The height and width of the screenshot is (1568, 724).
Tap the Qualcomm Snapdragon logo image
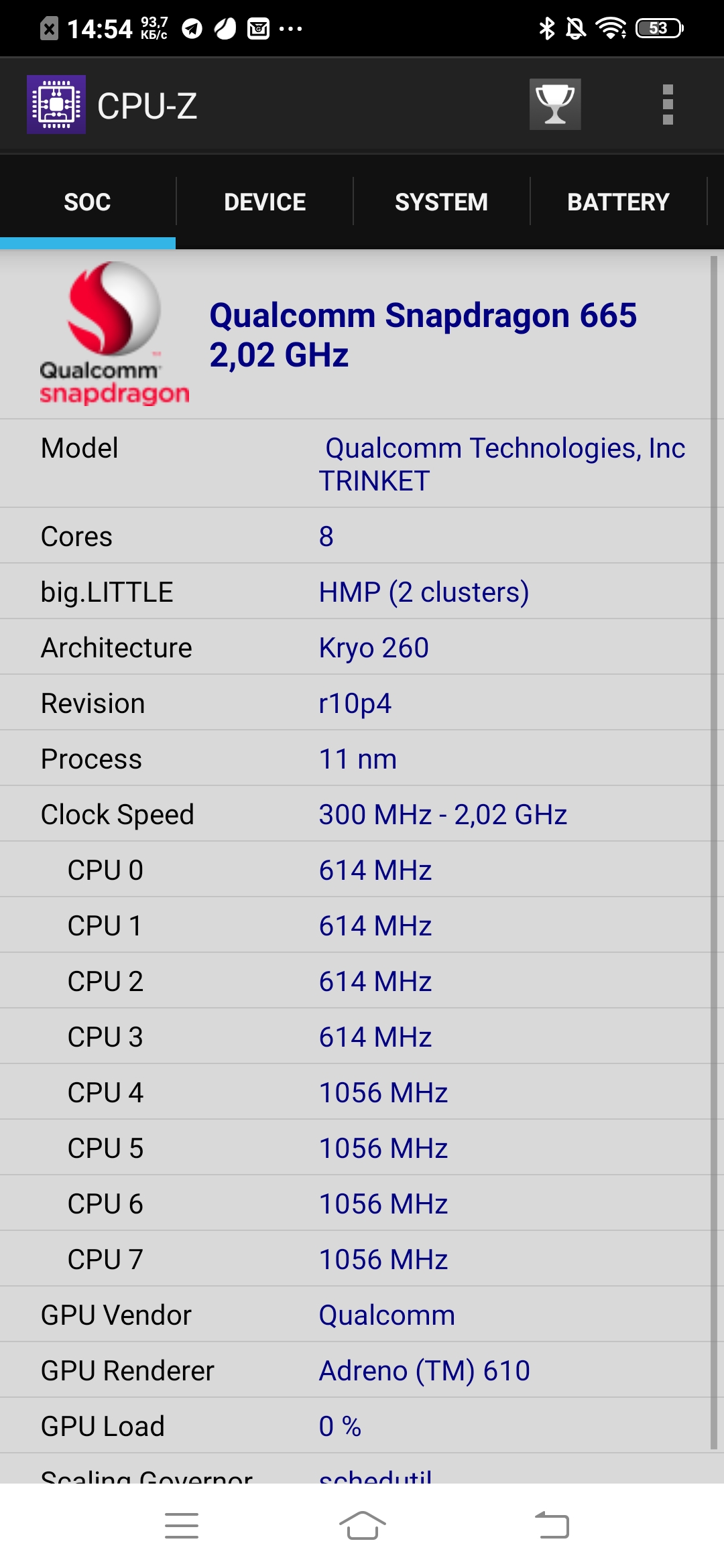(x=114, y=333)
